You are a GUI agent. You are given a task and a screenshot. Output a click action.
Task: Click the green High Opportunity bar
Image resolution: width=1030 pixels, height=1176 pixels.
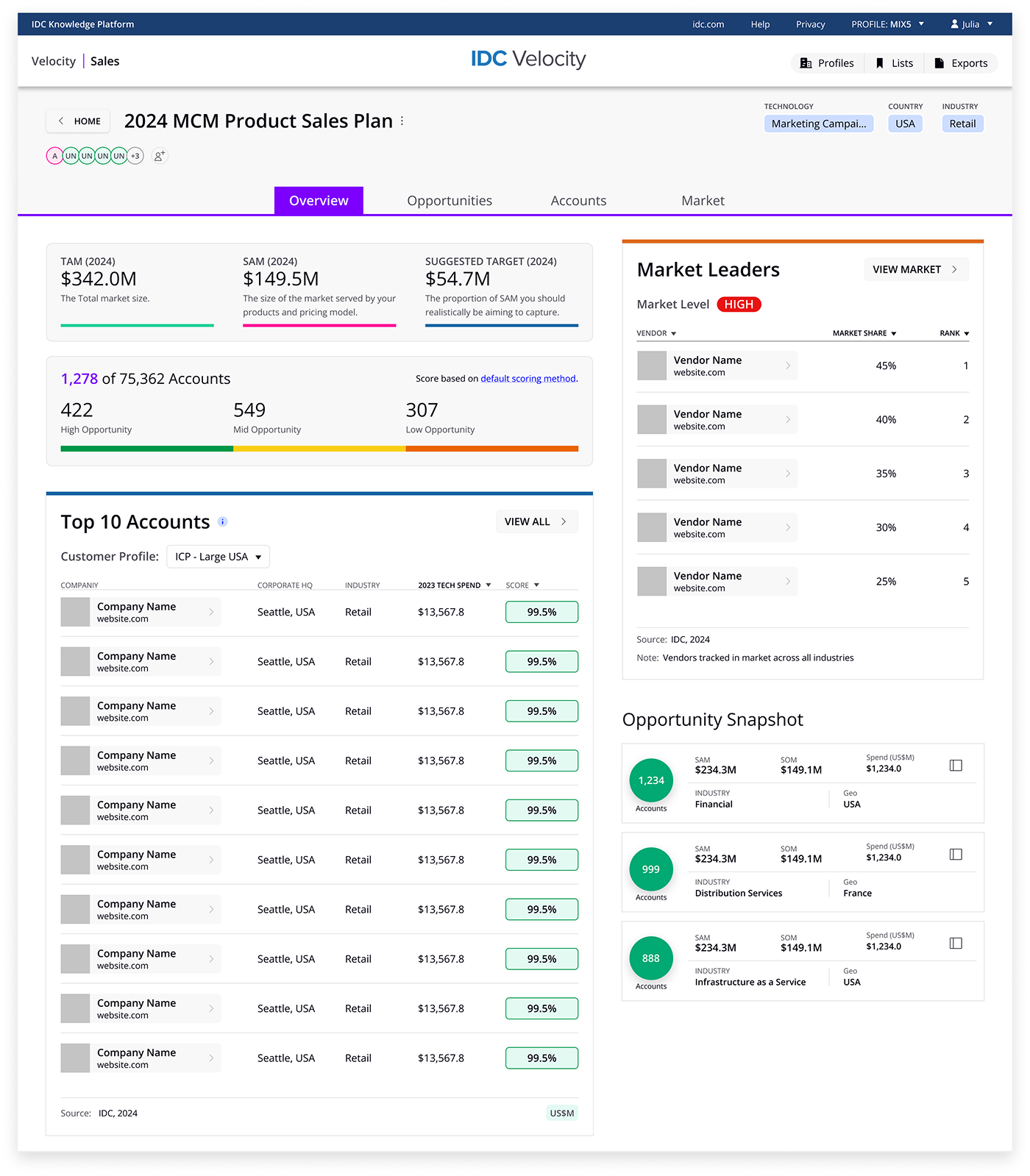pyautogui.click(x=146, y=449)
